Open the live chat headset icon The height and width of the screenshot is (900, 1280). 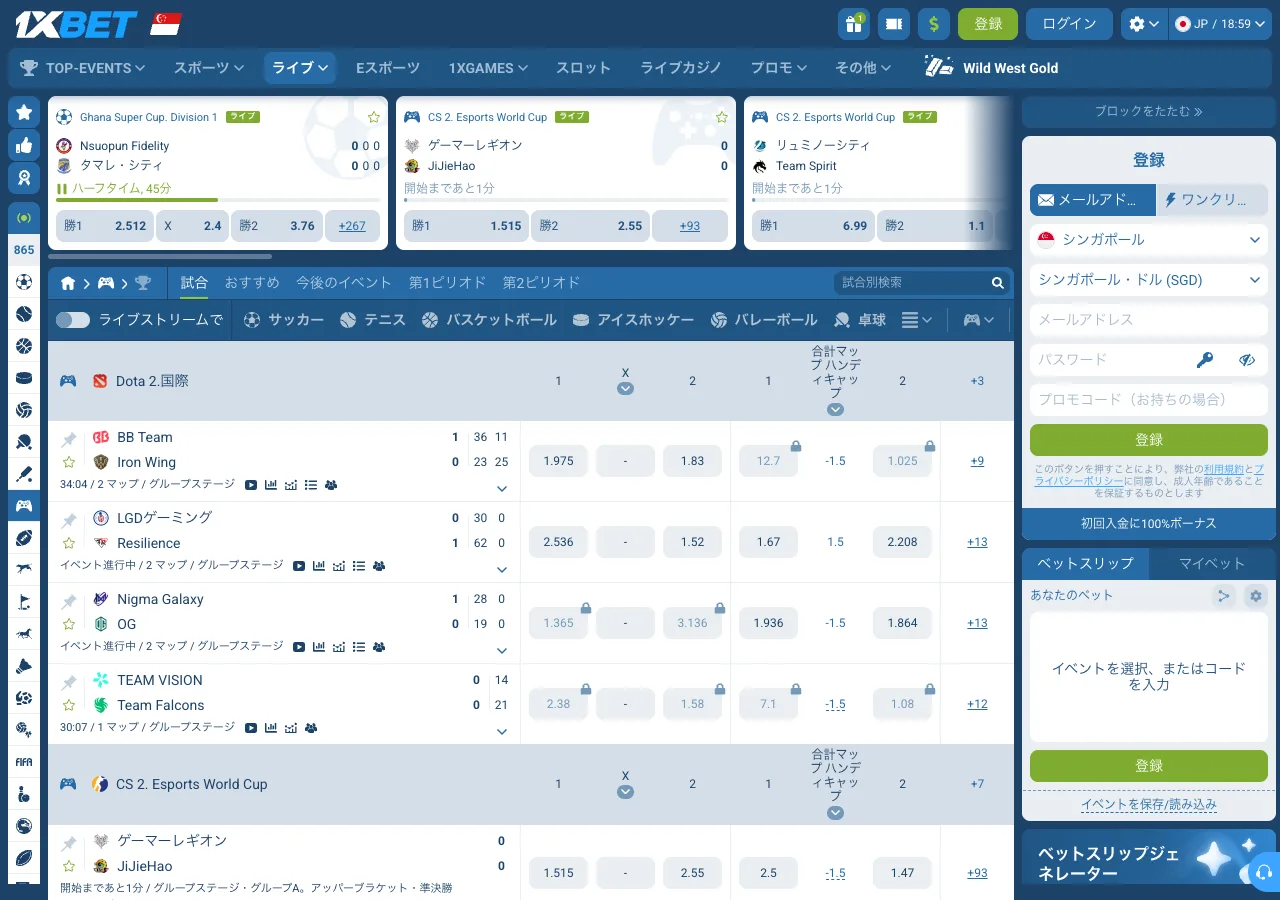point(1262,872)
